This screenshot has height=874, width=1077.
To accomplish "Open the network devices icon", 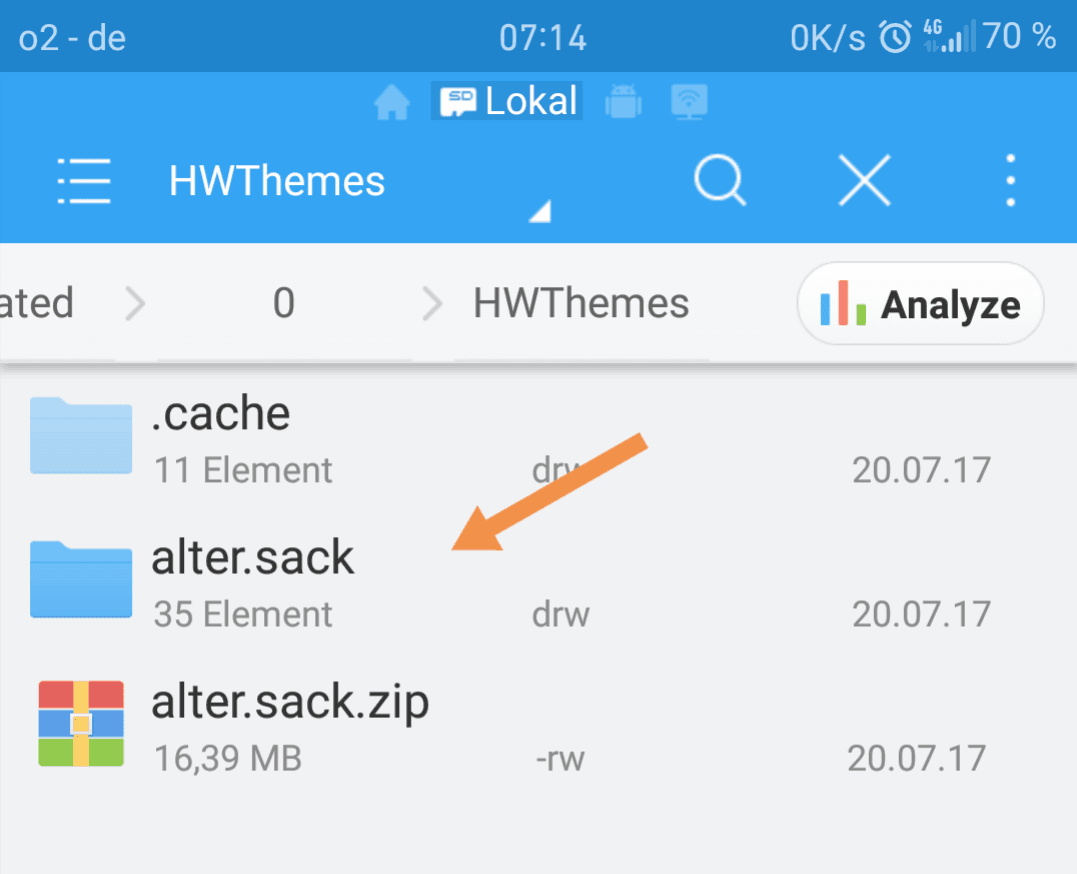I will (x=689, y=102).
